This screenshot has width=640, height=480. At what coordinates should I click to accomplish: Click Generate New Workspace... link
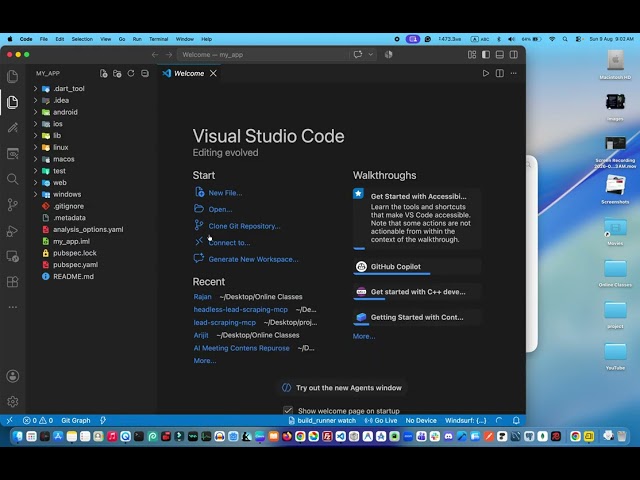click(x=253, y=259)
